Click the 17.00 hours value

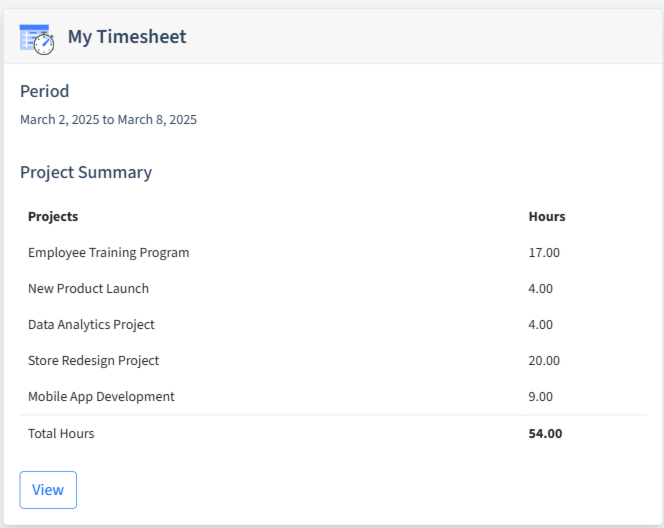click(544, 253)
